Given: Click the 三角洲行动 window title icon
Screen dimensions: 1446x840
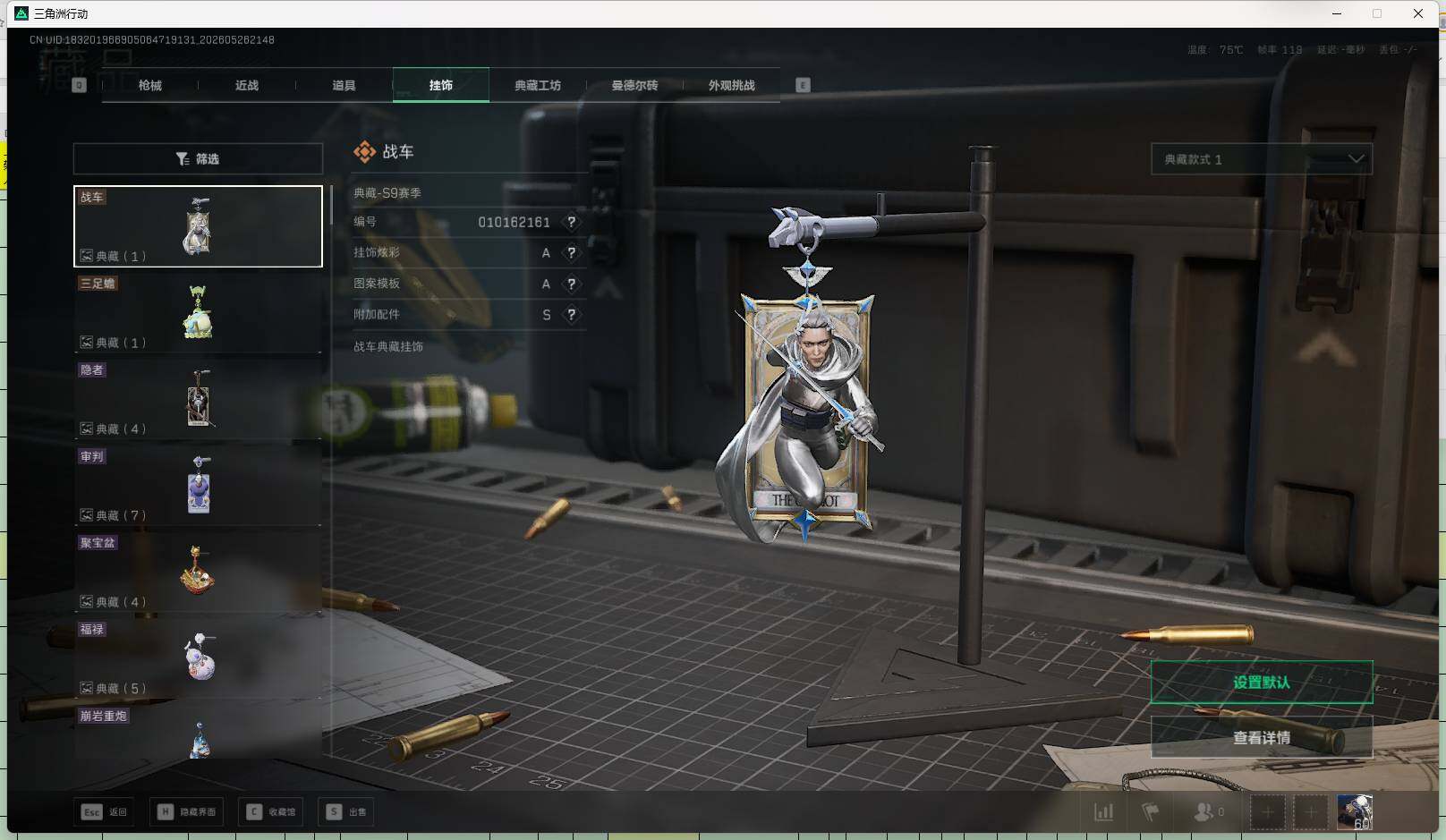Looking at the screenshot, I should click(x=21, y=13).
